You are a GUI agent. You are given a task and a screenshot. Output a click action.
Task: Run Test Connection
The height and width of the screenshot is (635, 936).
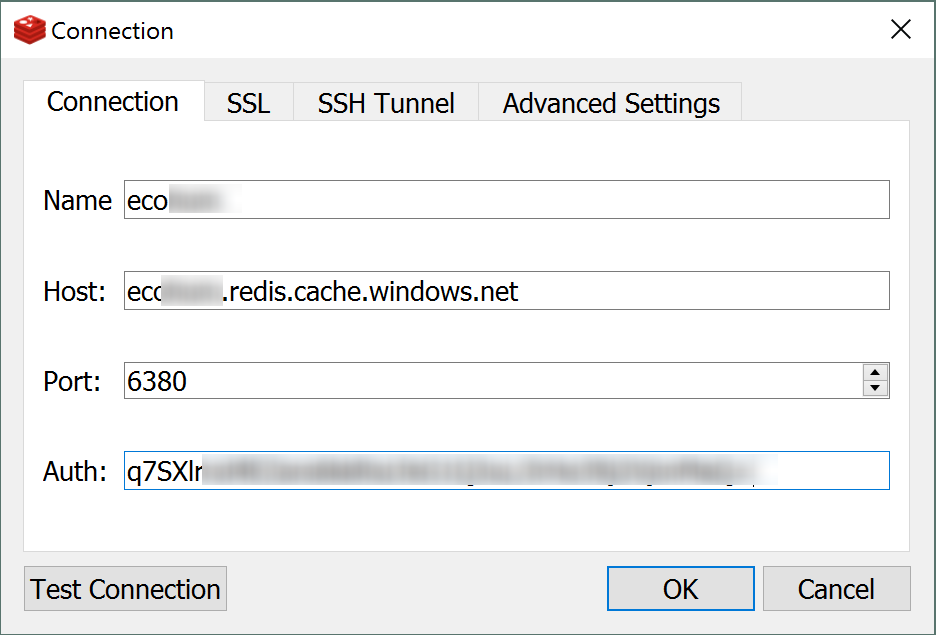click(125, 589)
